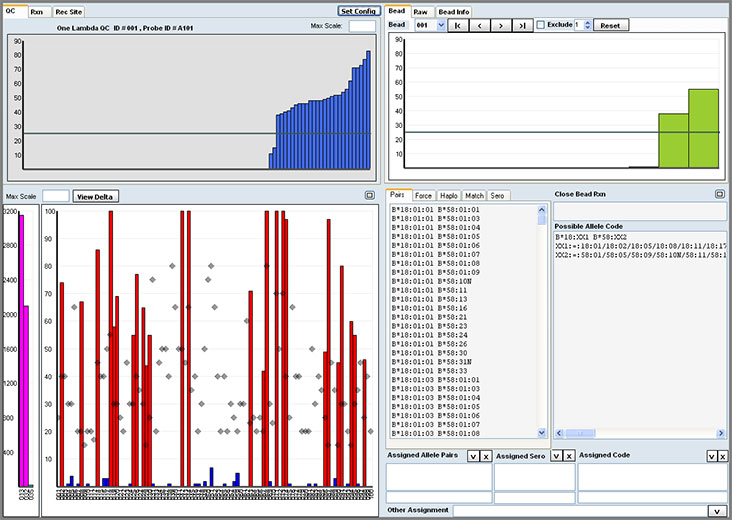Advance to the next bead
The height and width of the screenshot is (520, 732).
point(501,25)
